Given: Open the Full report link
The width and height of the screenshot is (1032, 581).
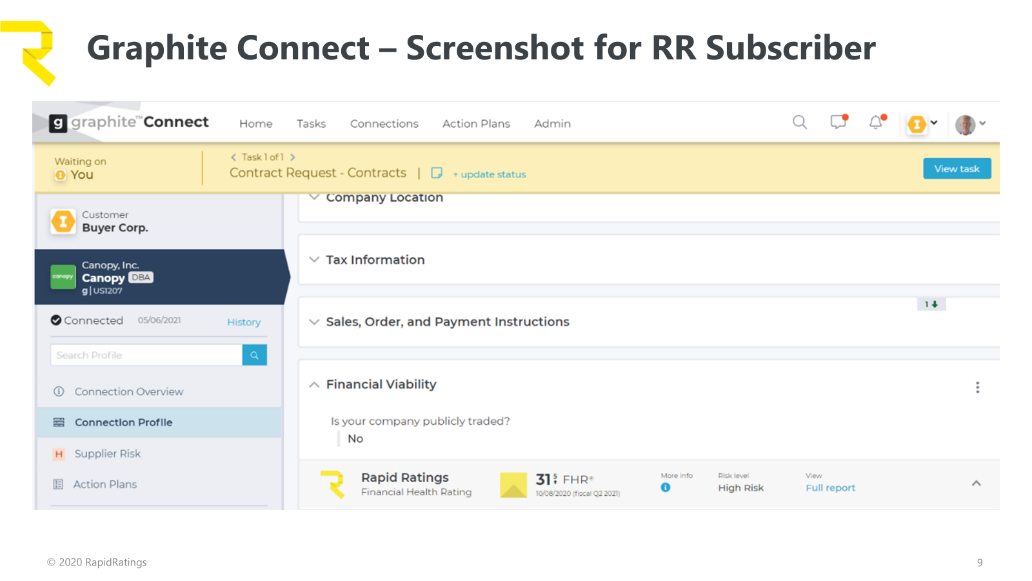Looking at the screenshot, I should pyautogui.click(x=831, y=488).
